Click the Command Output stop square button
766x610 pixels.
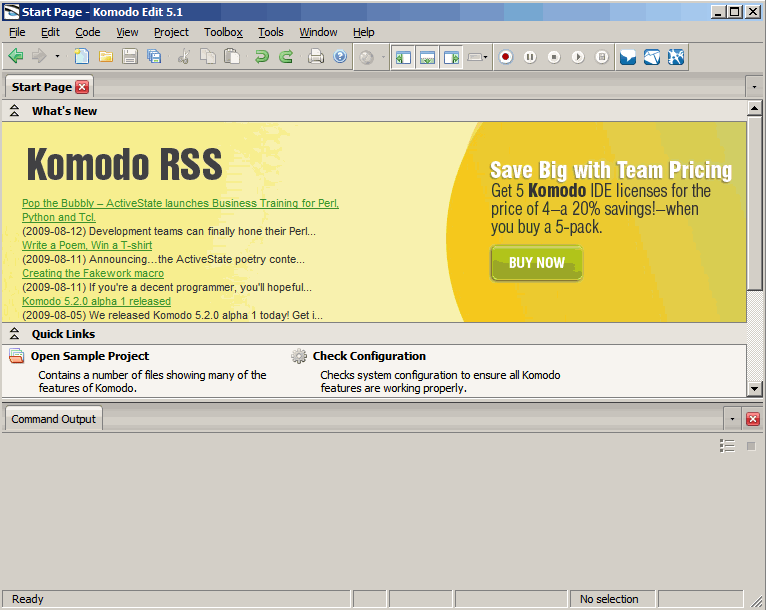tap(751, 446)
